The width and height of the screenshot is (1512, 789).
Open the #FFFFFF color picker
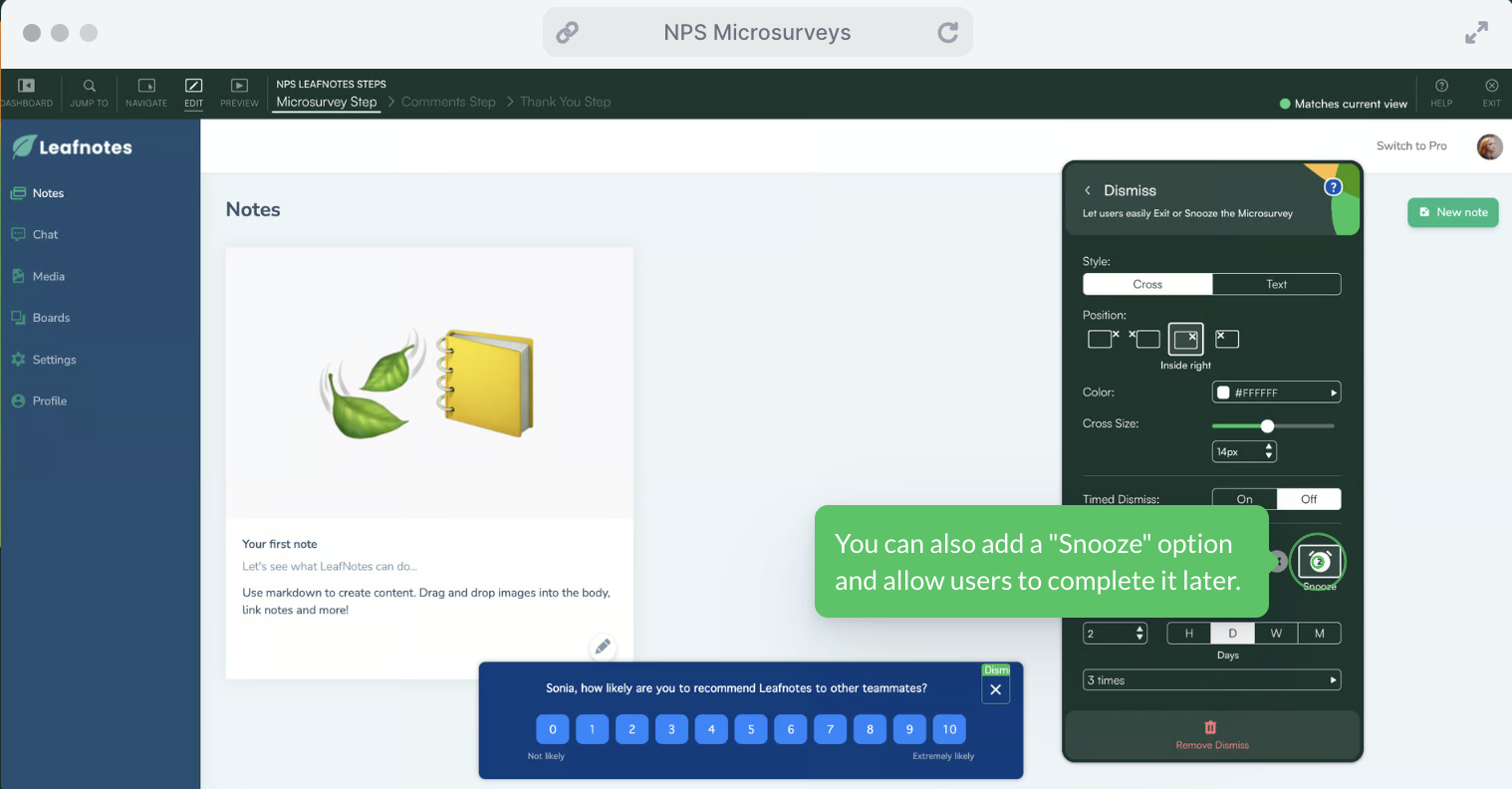(1276, 393)
